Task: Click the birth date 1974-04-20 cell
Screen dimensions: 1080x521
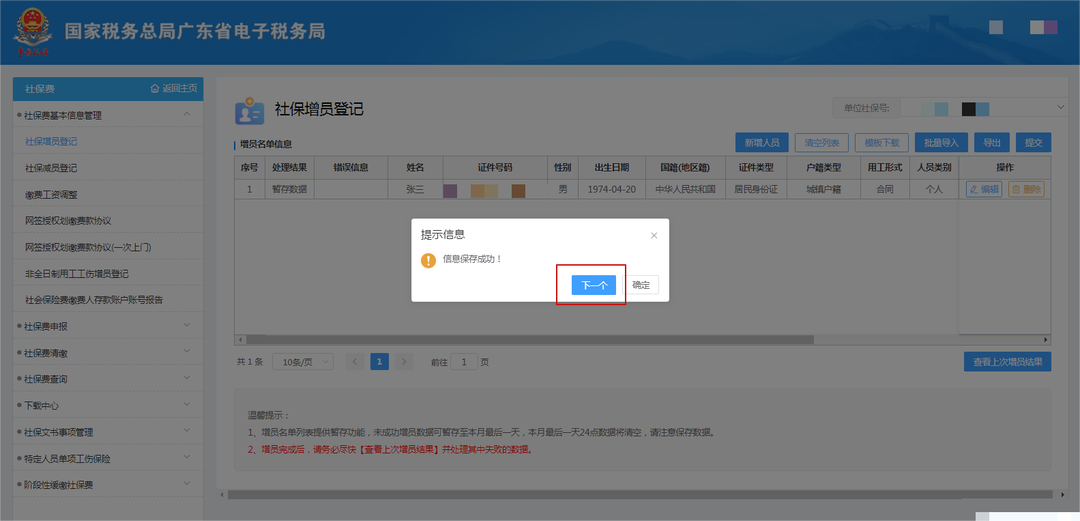Action: [x=612, y=189]
